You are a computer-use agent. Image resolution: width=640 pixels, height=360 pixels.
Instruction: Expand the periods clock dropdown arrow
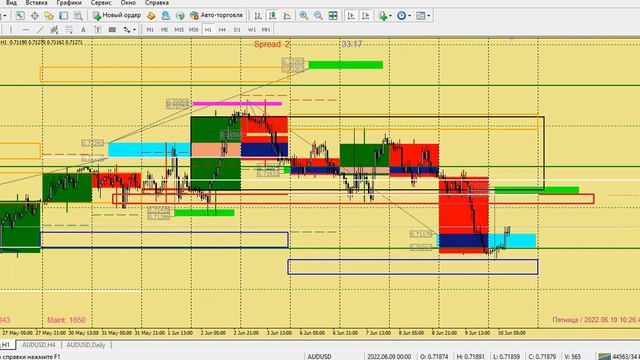[x=409, y=16]
